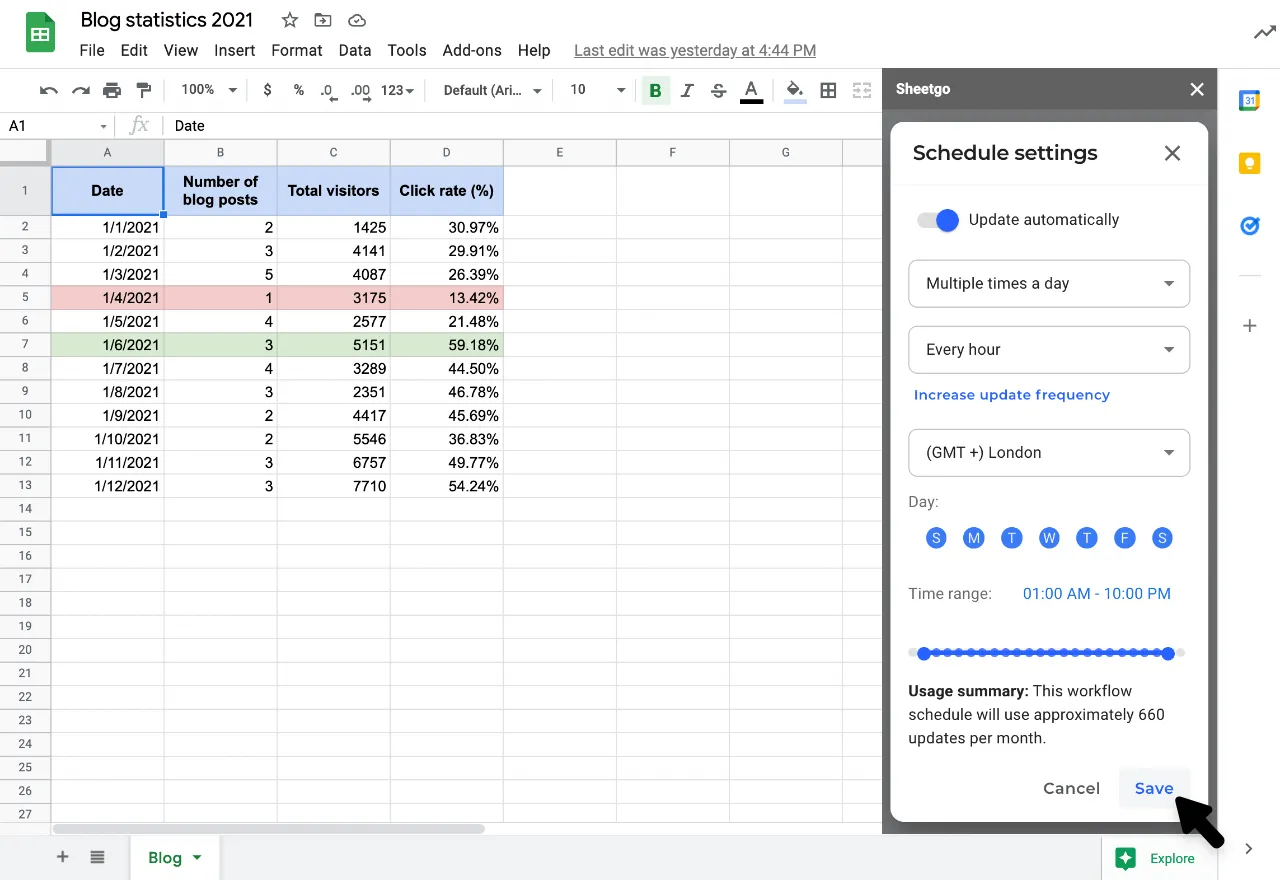Format as percent
This screenshot has height=880, width=1280.
pyautogui.click(x=298, y=90)
